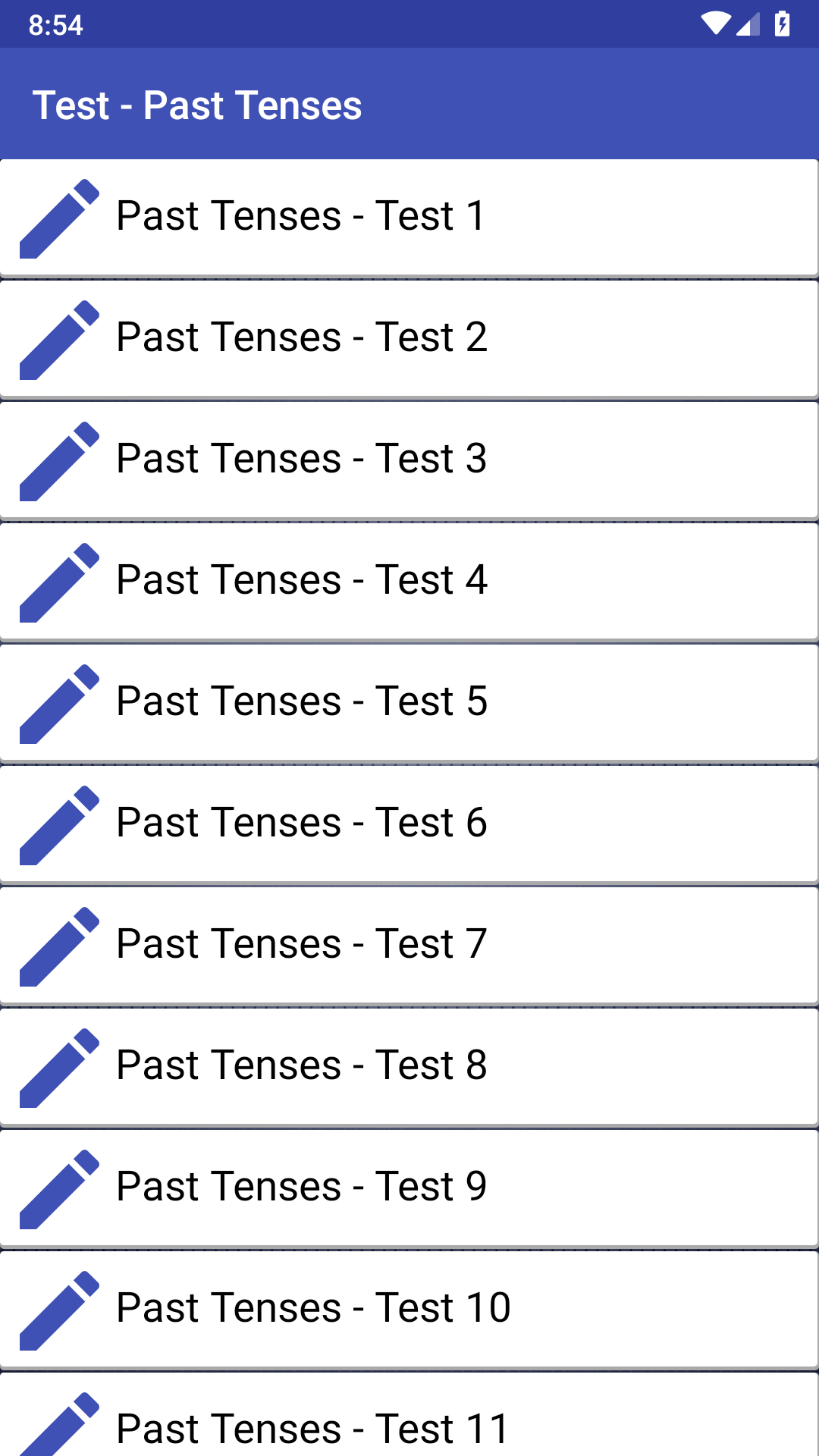Tap the pencil icon beside Test 5

coord(59,704)
